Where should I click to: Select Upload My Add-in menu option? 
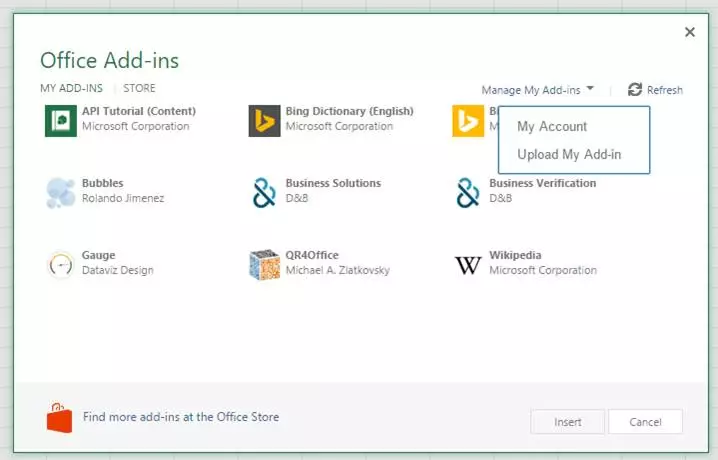pyautogui.click(x=569, y=154)
